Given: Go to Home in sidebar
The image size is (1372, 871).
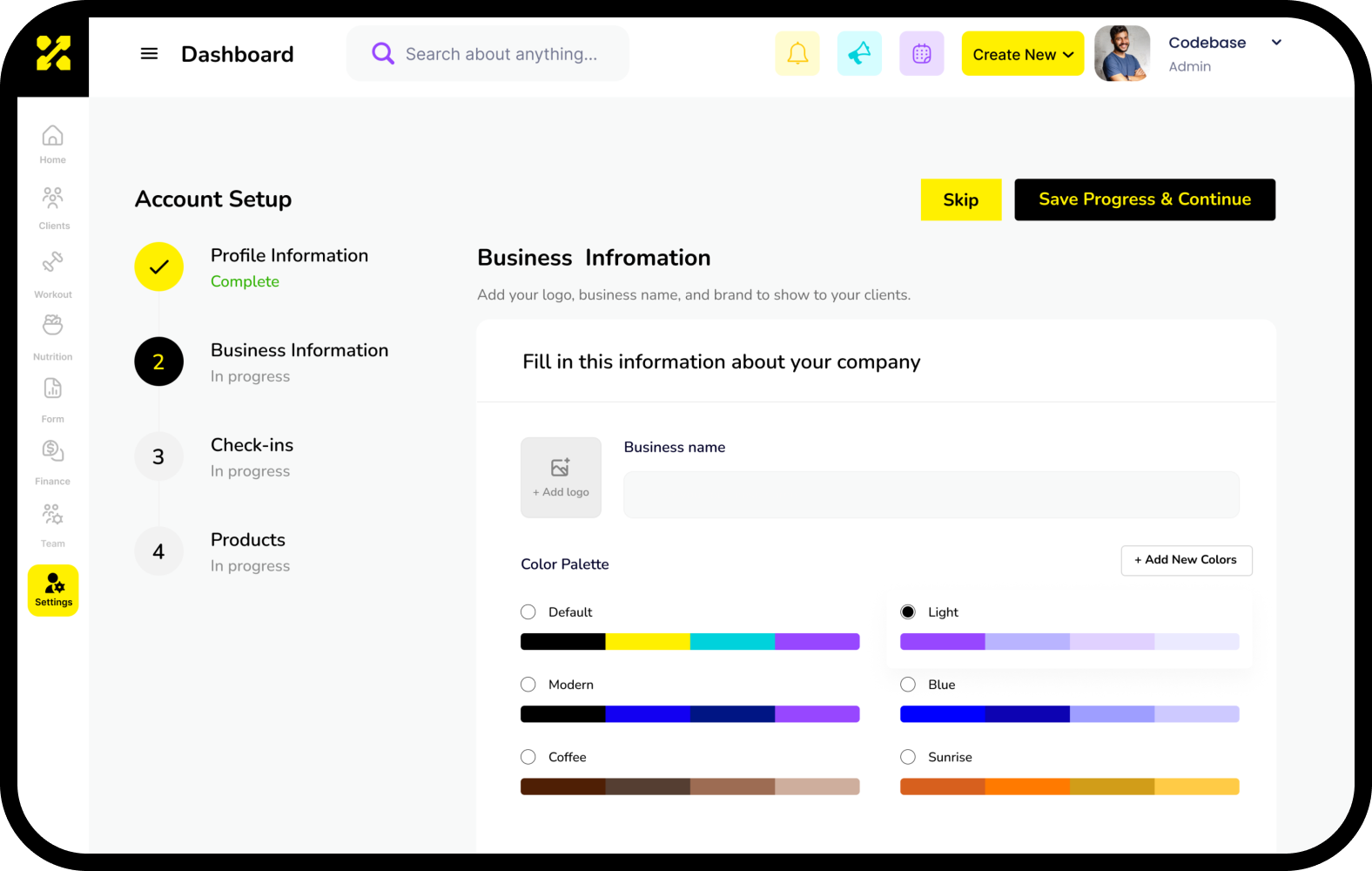Looking at the screenshot, I should point(53,144).
